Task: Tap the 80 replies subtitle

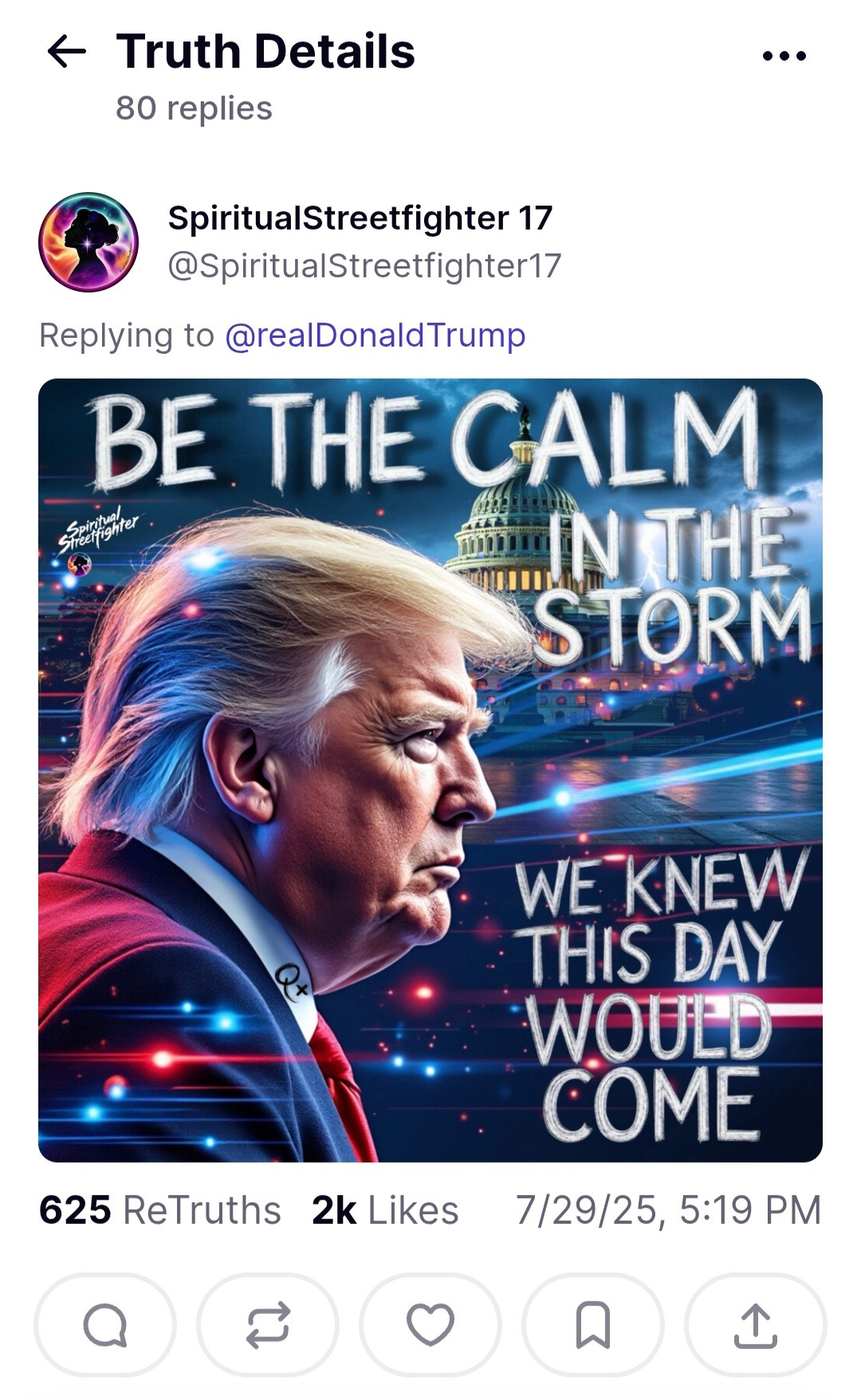Action: (x=194, y=108)
